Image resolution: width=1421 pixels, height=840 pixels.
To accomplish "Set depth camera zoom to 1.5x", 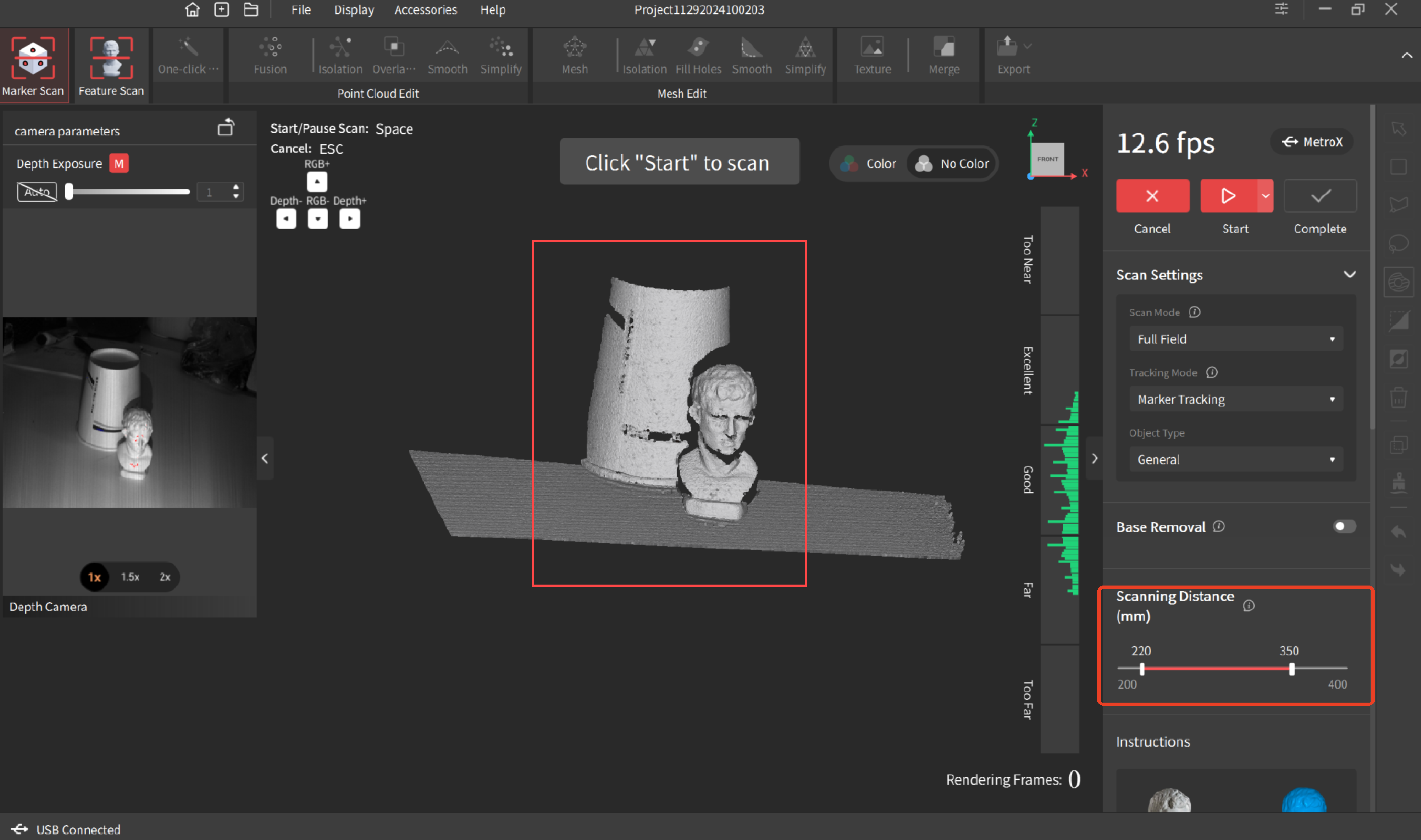I will point(130,577).
